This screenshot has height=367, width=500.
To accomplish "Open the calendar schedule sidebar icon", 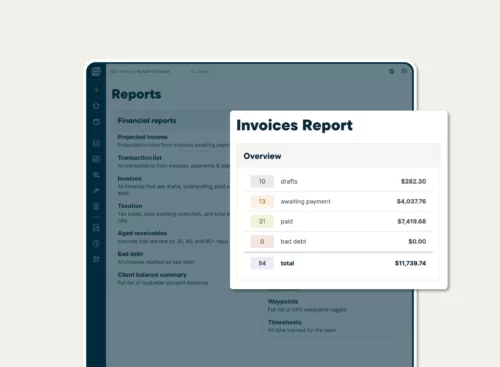I will click(96, 122).
